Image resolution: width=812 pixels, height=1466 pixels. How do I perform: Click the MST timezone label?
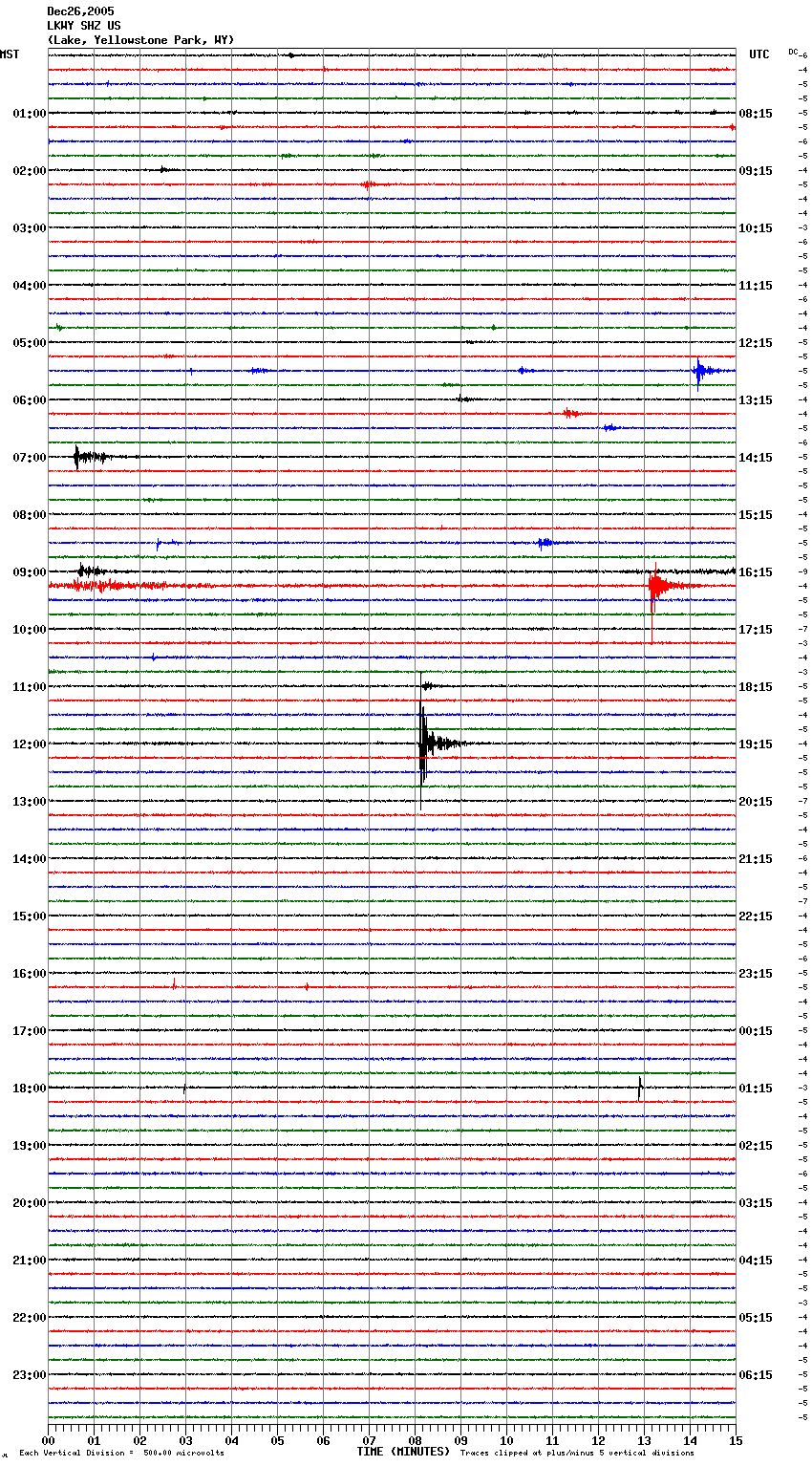coord(10,54)
